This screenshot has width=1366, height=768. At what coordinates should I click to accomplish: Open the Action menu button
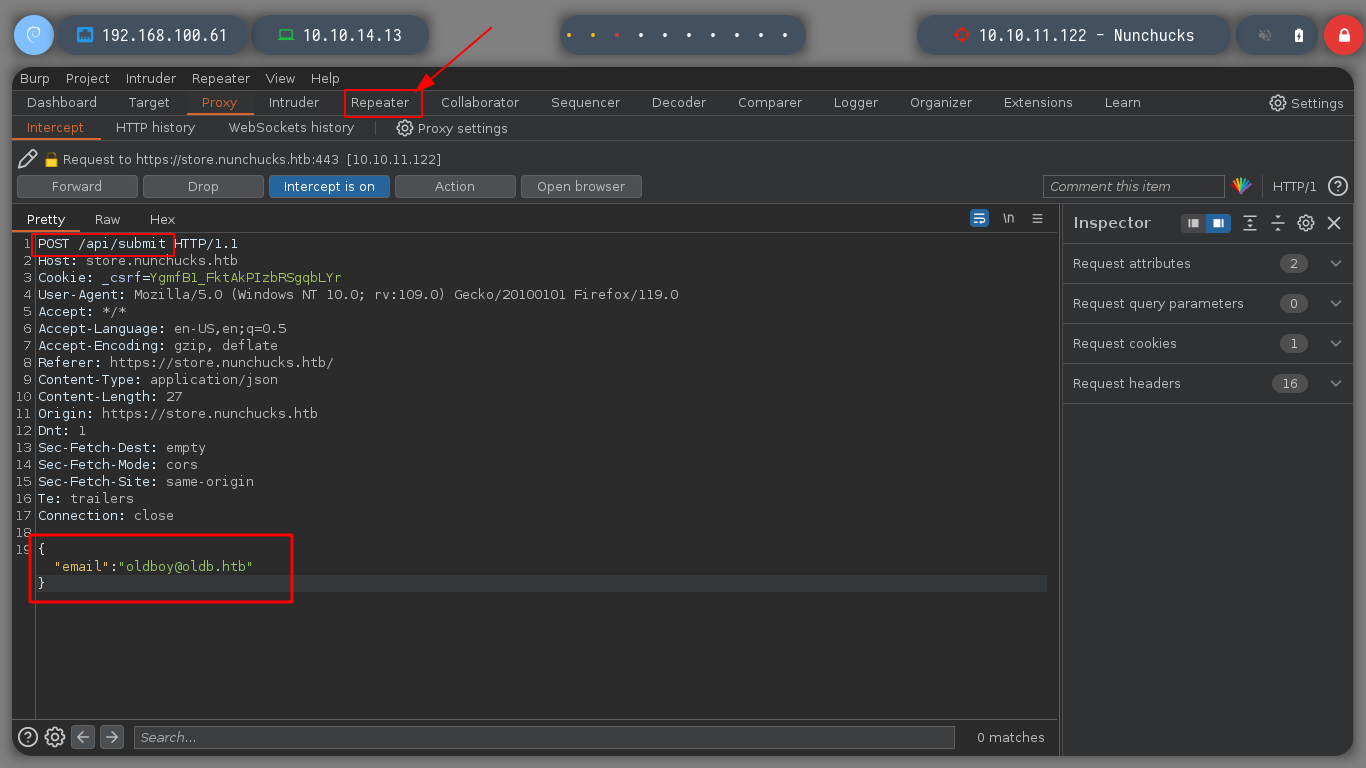coord(455,186)
